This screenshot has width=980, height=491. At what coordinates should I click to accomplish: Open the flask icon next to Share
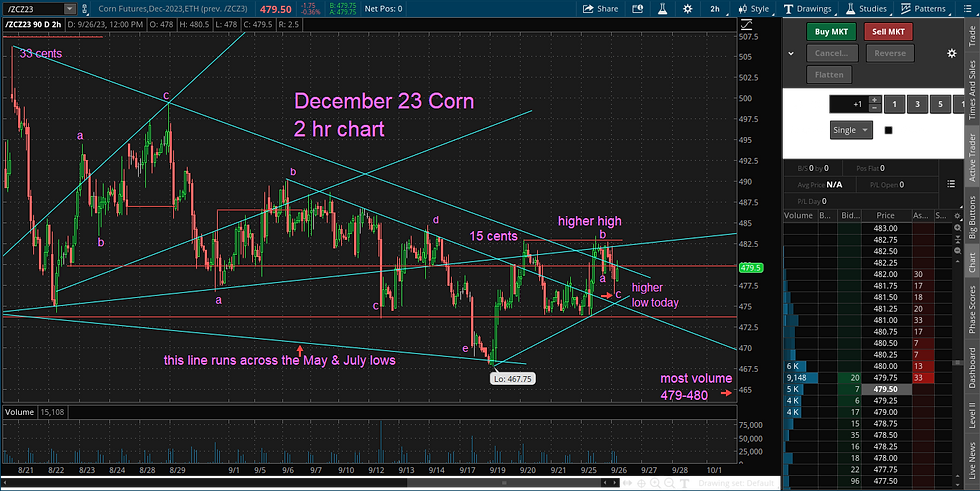pyautogui.click(x=662, y=9)
